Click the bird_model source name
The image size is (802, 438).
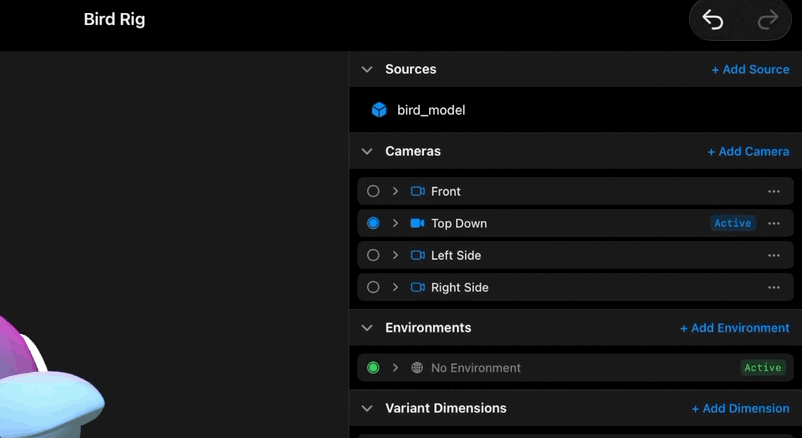pos(431,110)
